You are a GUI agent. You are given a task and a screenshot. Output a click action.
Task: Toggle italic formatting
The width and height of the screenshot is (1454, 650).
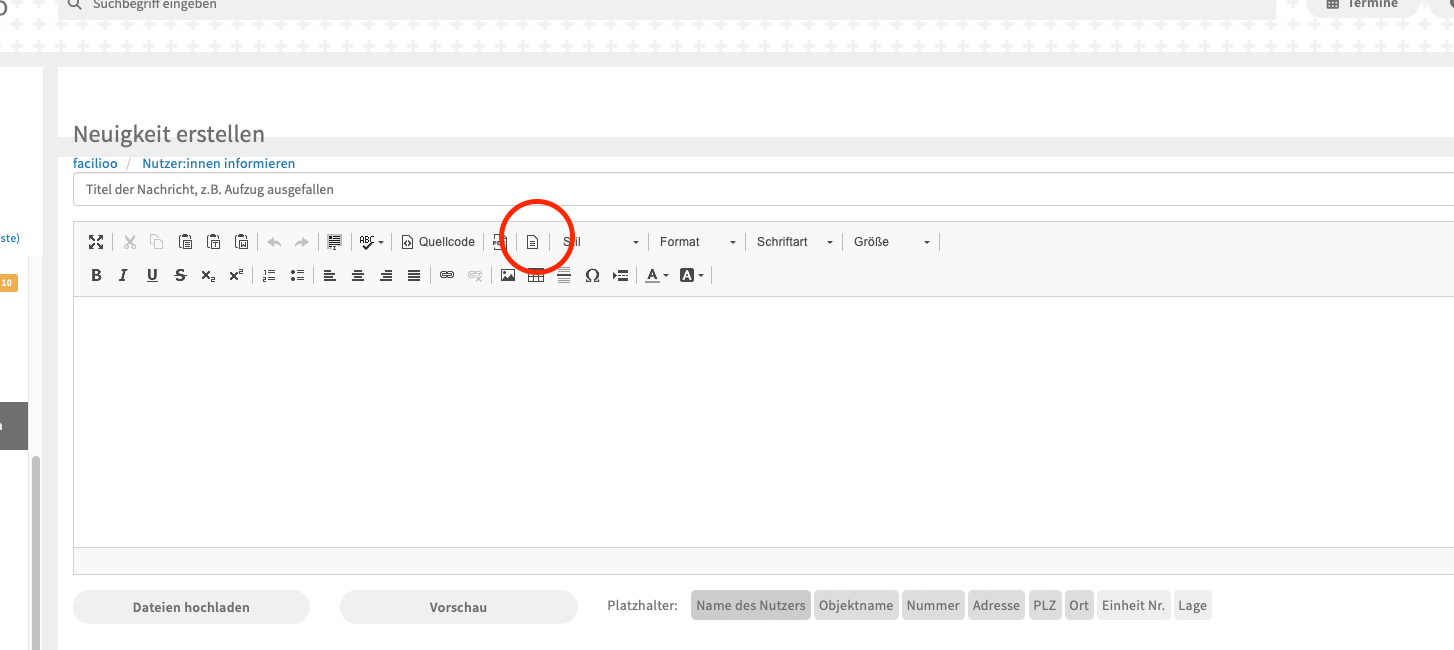(x=124, y=276)
